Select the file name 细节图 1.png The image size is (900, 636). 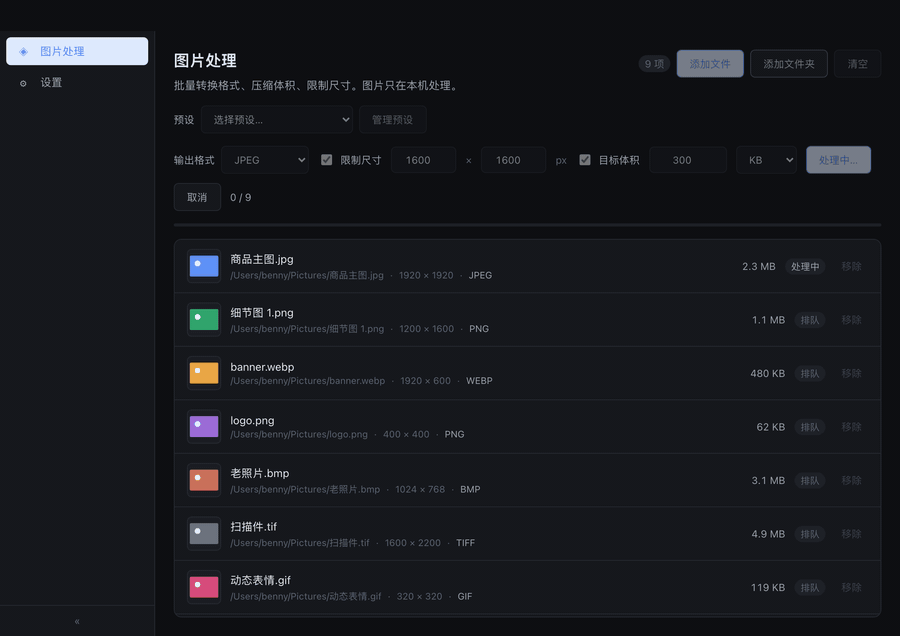(262, 313)
